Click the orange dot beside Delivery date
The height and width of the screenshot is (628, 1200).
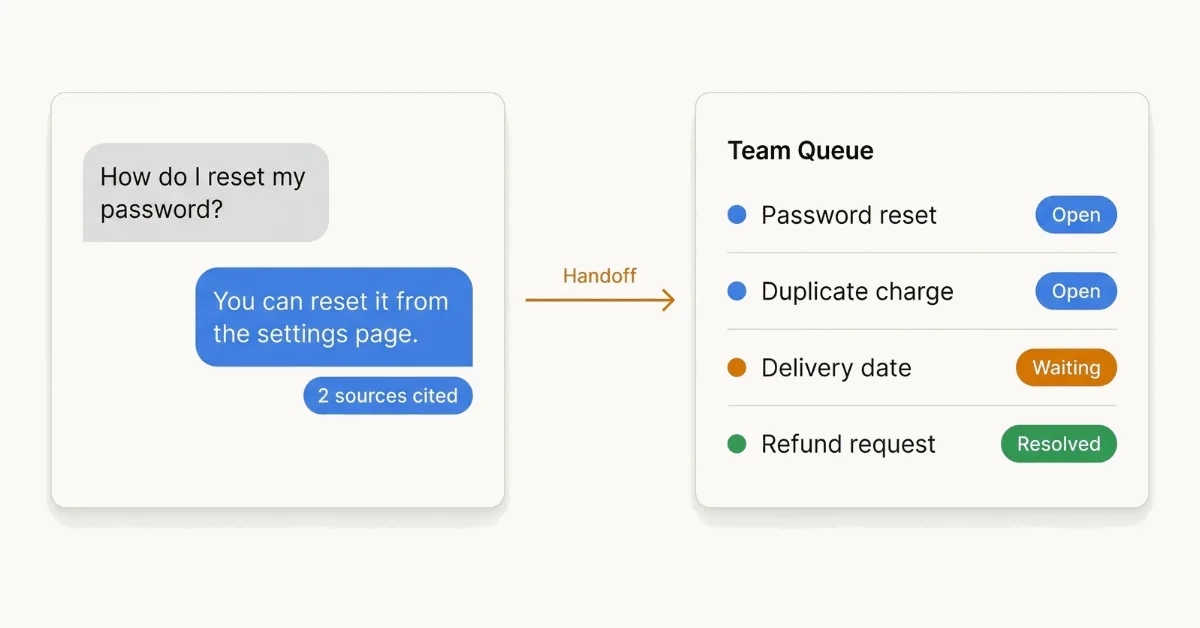click(737, 368)
